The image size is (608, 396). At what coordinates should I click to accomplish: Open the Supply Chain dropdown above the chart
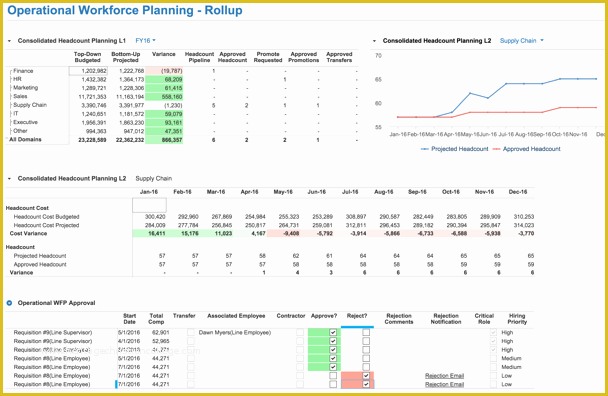[x=522, y=41]
